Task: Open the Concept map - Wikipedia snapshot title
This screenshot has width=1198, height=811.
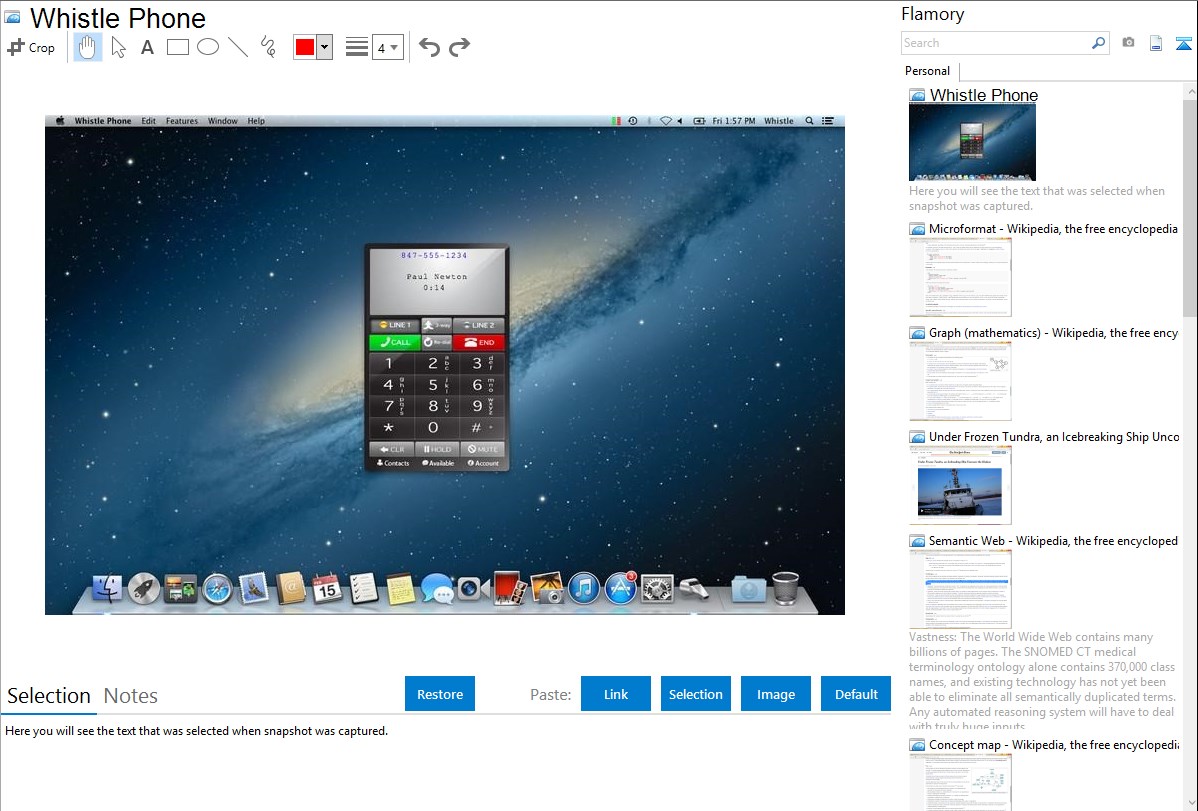Action: (x=1053, y=744)
